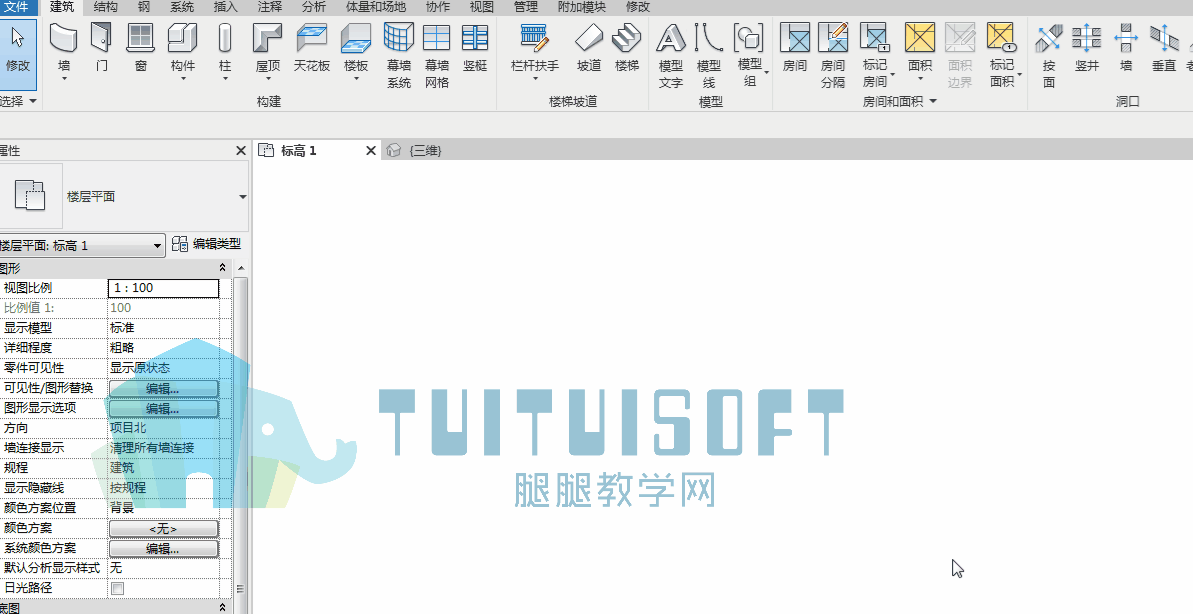Click the <无> 颜色方案 button
The height and width of the screenshot is (614, 1193).
coord(164,528)
